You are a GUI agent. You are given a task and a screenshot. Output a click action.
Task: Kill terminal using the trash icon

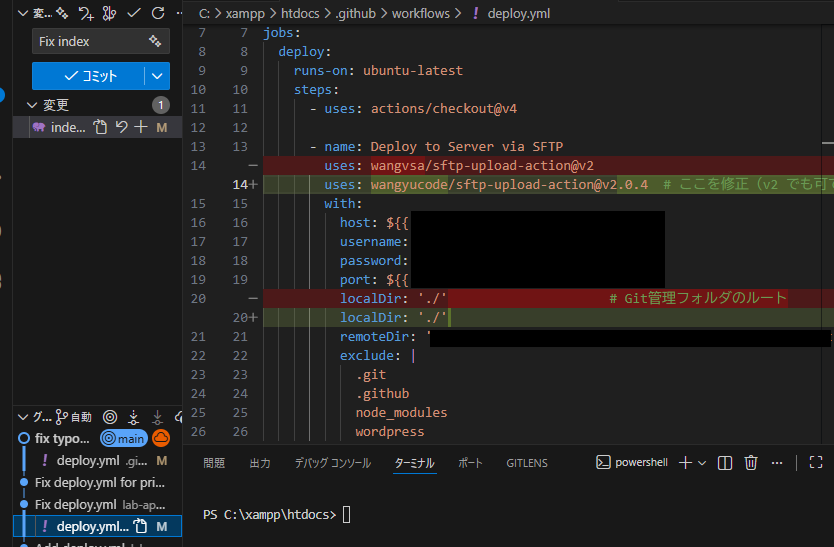coord(751,462)
